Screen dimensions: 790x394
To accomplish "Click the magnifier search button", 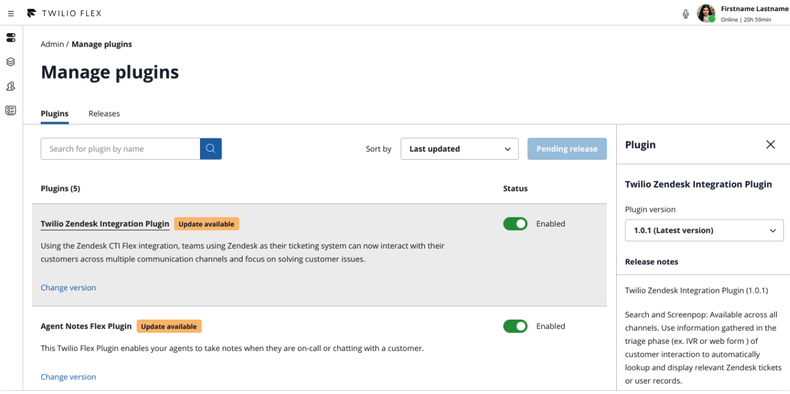I will [x=211, y=149].
